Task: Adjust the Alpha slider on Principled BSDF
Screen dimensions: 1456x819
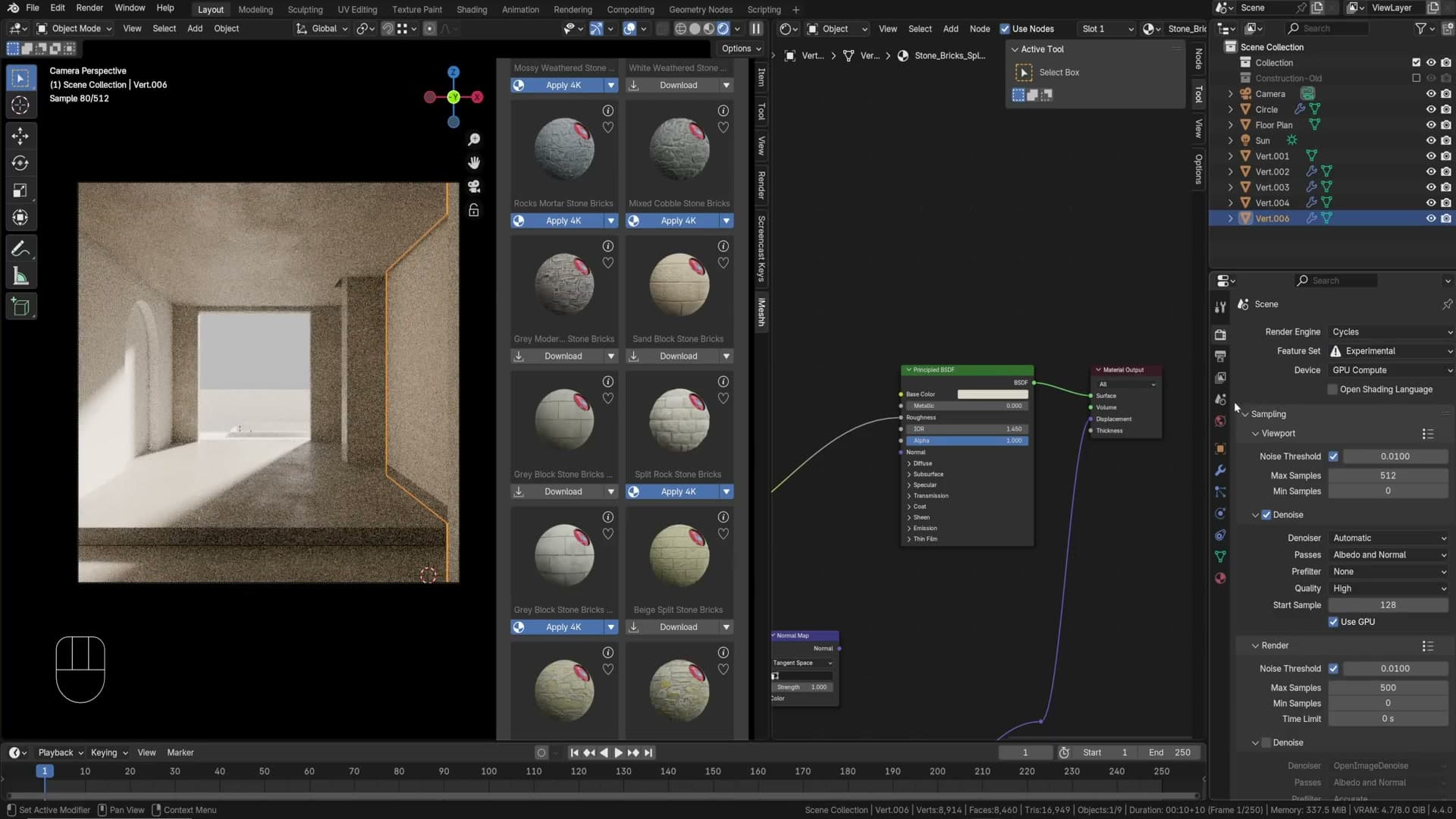Action: (x=967, y=441)
